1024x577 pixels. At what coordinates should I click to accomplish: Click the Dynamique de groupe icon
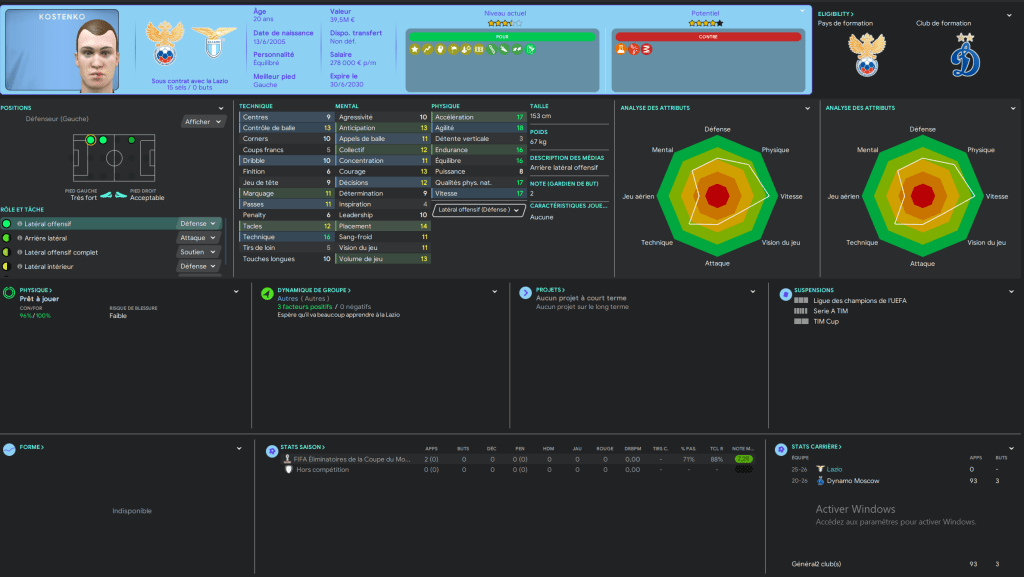267,293
